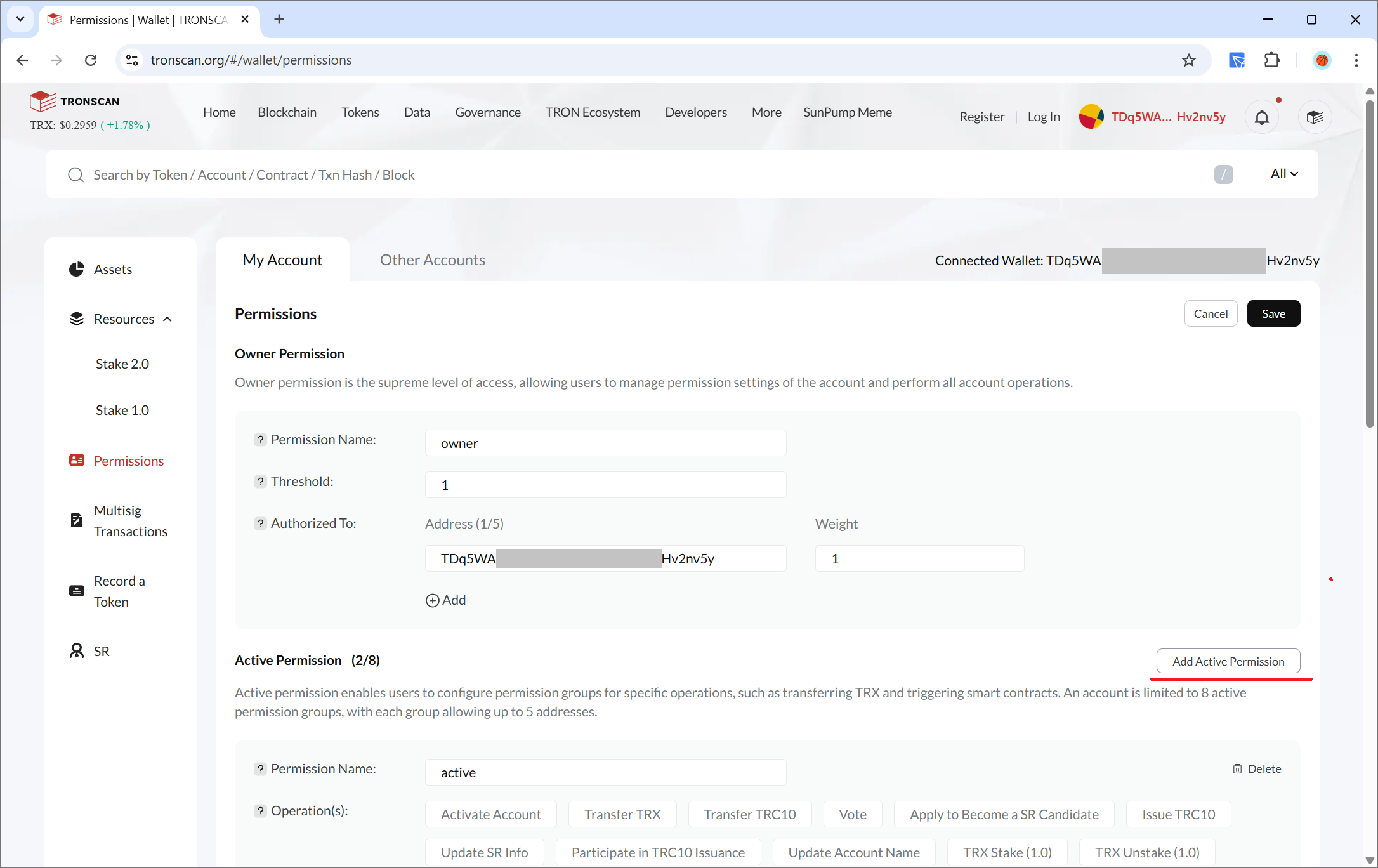Open Stake 2.0 in the sidebar
The image size is (1378, 868).
click(x=122, y=364)
